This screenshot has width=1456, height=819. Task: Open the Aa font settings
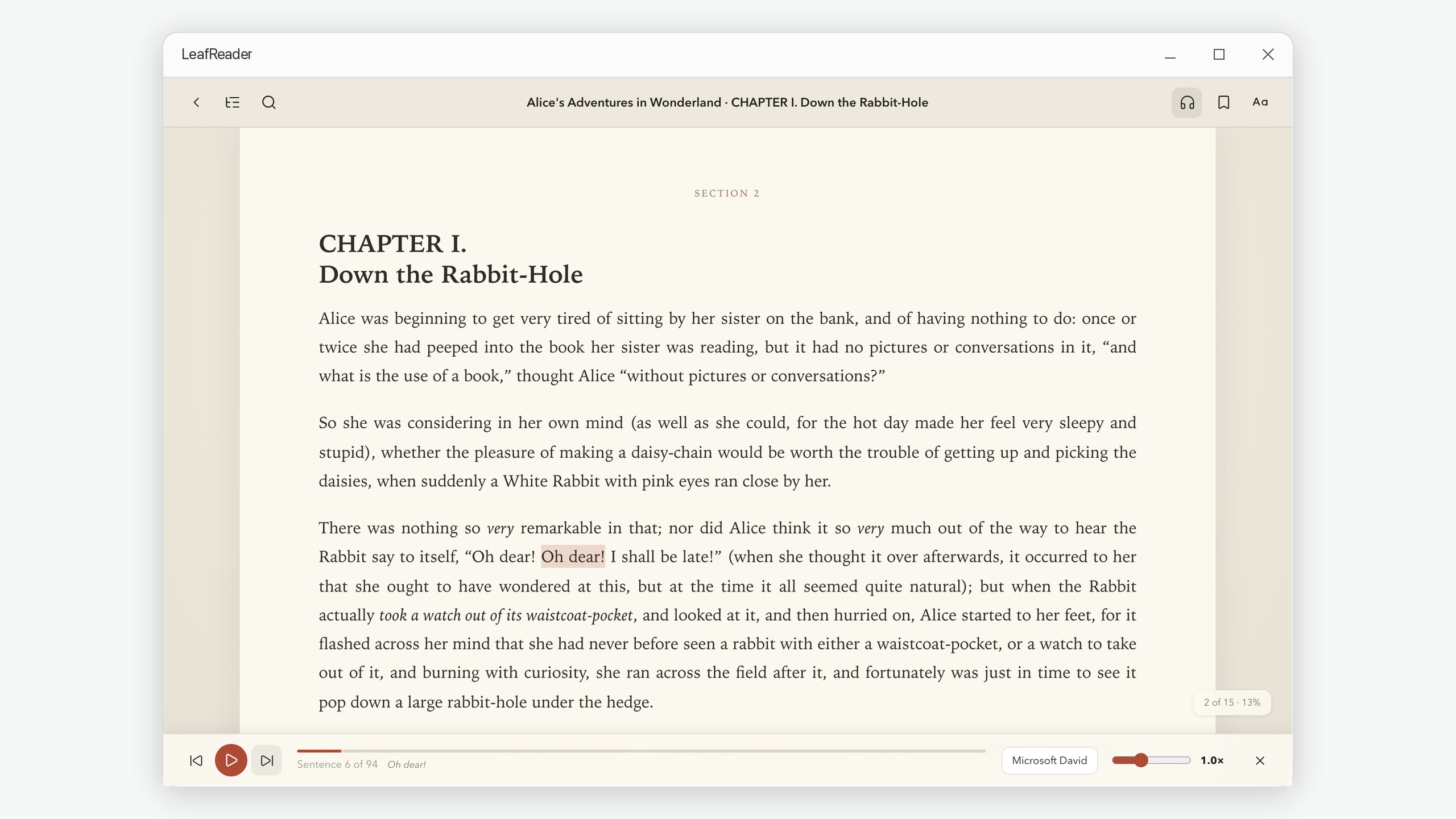(1260, 102)
